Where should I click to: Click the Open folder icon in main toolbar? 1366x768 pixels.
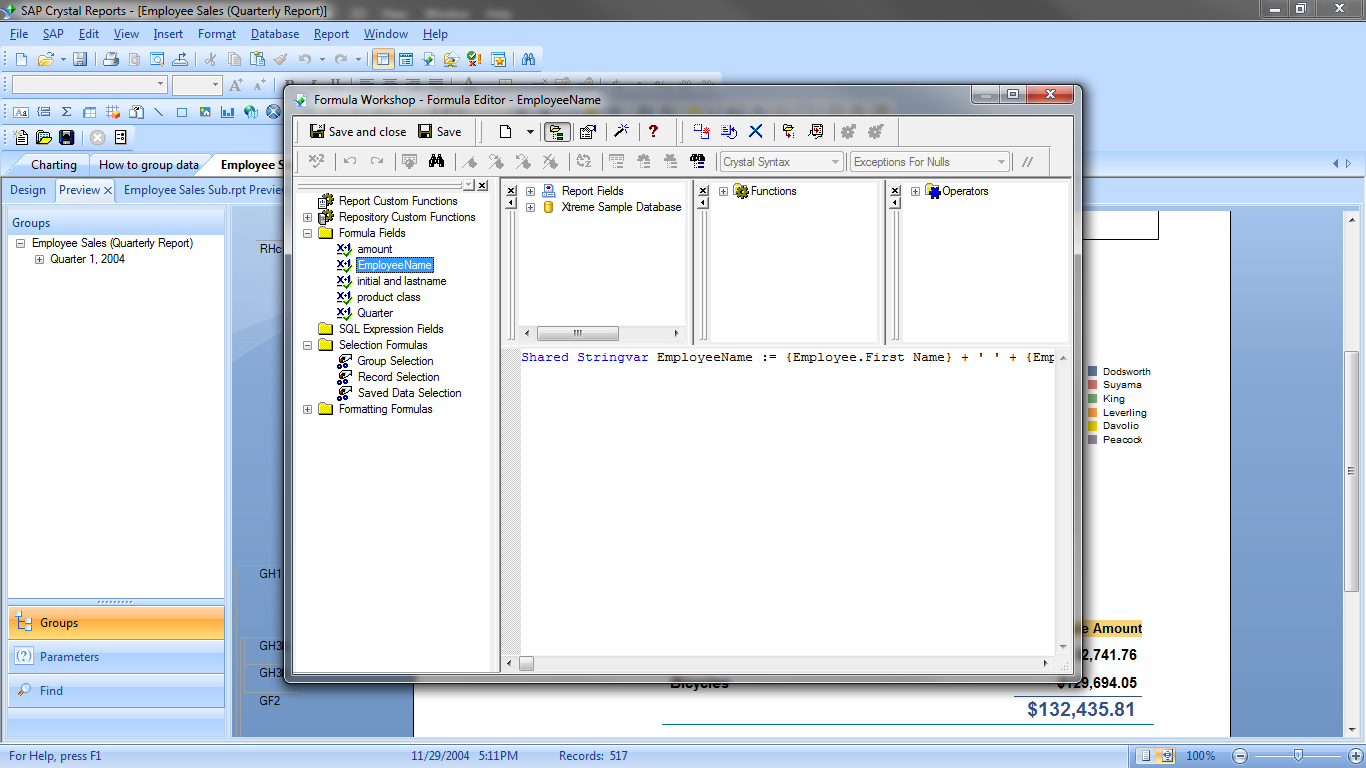(46, 59)
